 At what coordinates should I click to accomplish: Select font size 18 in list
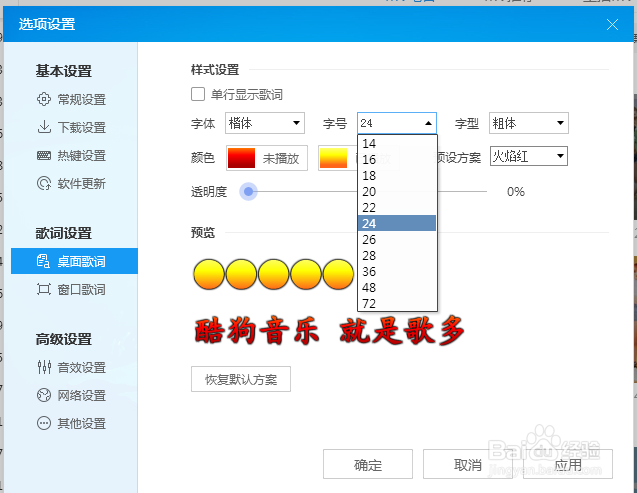coord(397,175)
